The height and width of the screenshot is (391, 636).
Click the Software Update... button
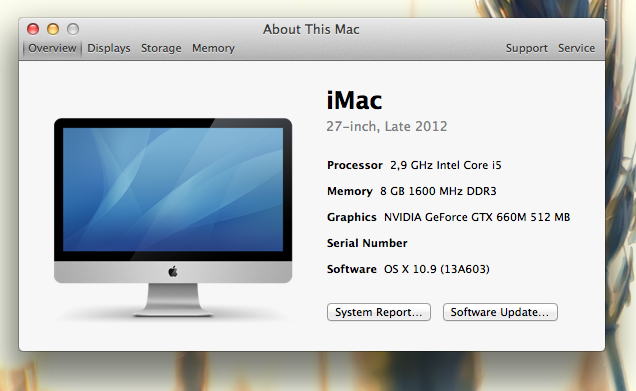pyautogui.click(x=500, y=312)
